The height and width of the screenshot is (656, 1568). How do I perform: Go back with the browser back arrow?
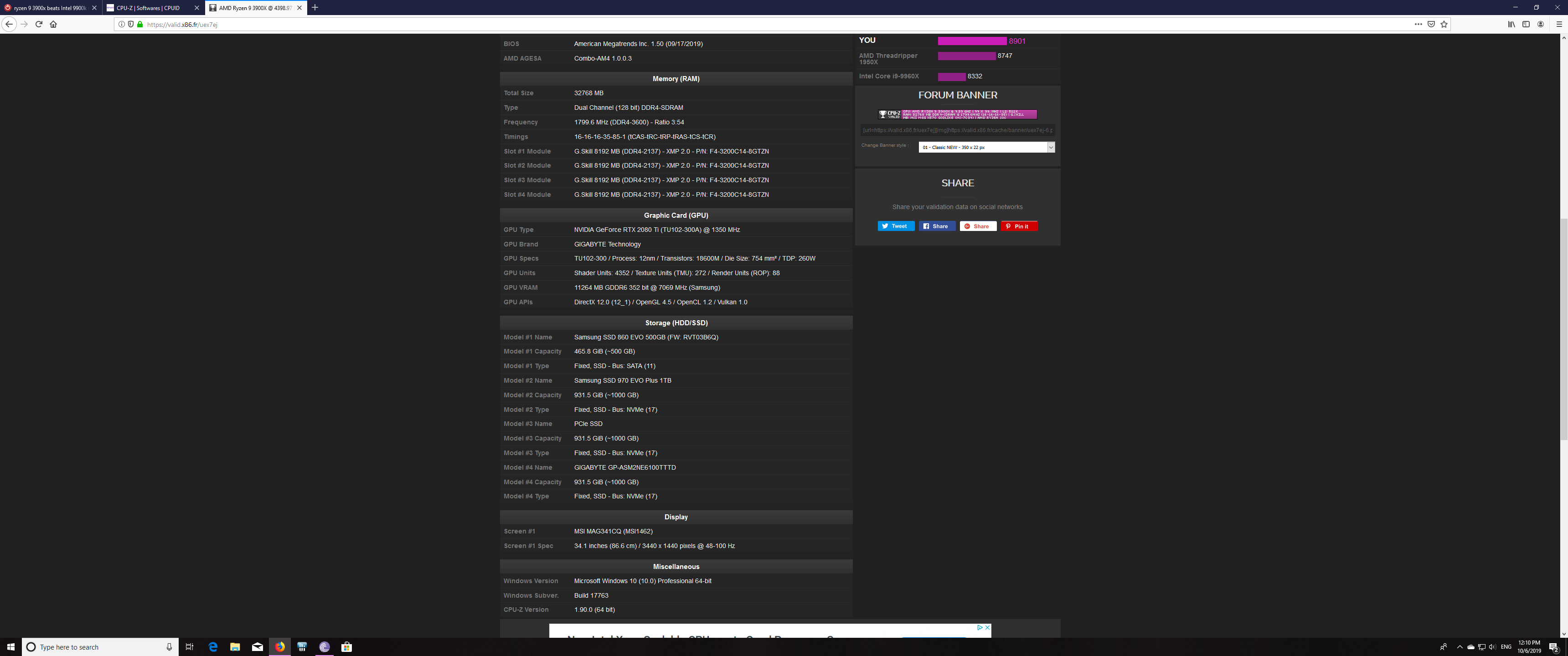(9, 24)
